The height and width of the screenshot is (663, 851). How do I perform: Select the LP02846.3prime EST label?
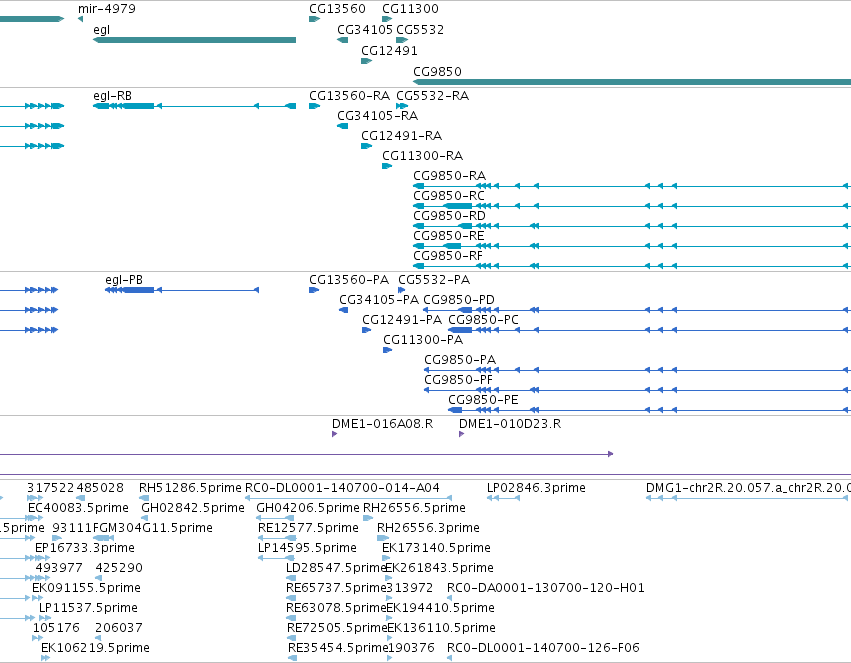click(536, 489)
